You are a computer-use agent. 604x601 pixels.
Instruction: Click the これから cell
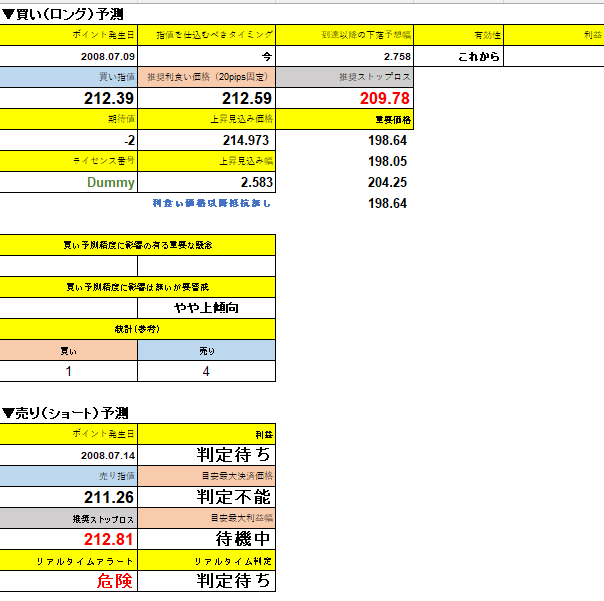click(x=458, y=56)
